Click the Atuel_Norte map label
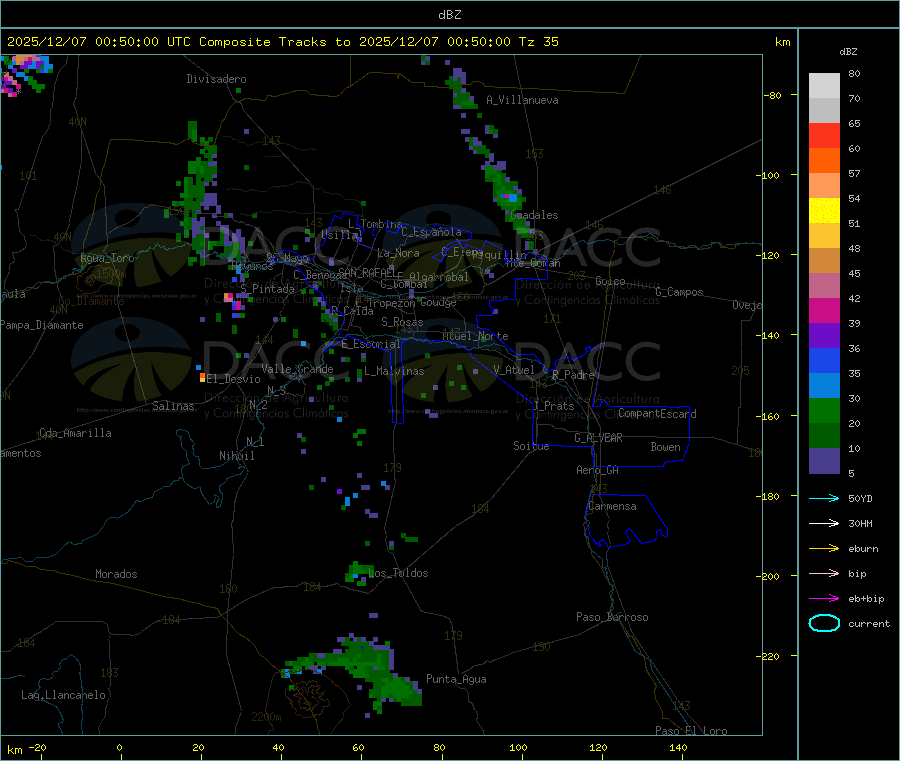This screenshot has height=761, width=900. click(x=475, y=336)
